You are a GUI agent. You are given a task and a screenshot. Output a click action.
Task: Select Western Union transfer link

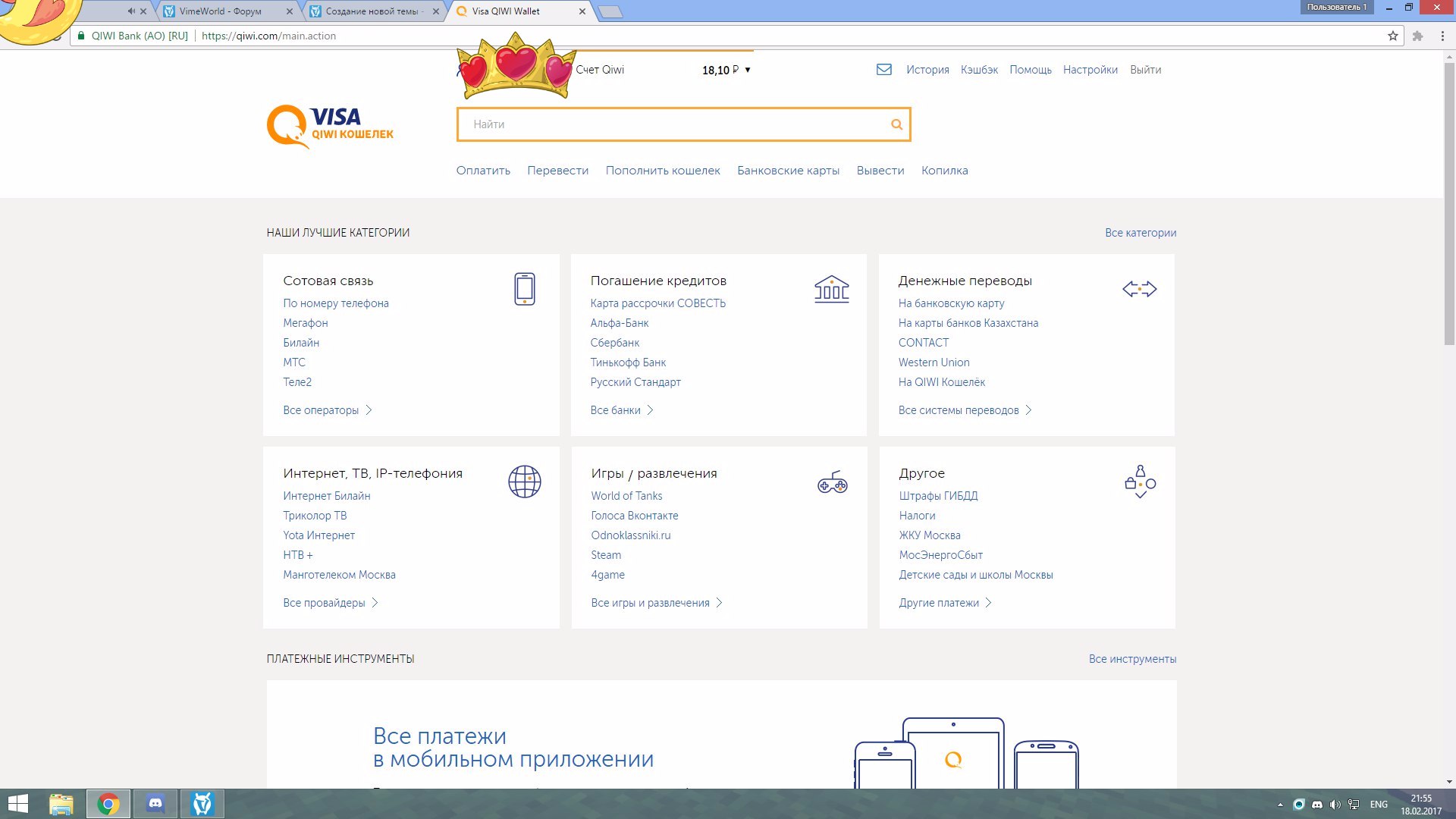pyautogui.click(x=934, y=362)
